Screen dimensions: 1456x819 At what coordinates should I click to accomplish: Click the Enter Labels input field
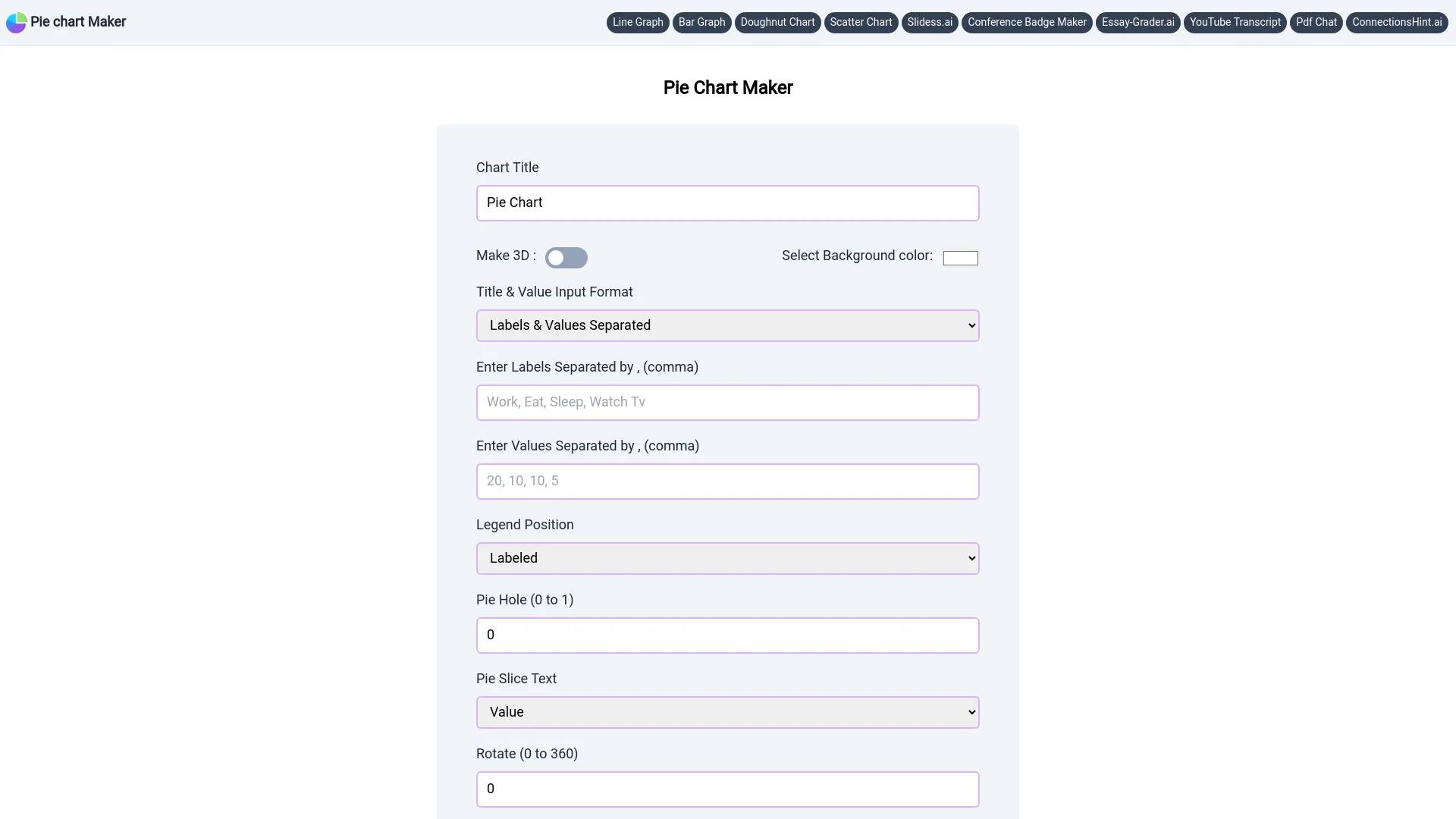click(727, 402)
